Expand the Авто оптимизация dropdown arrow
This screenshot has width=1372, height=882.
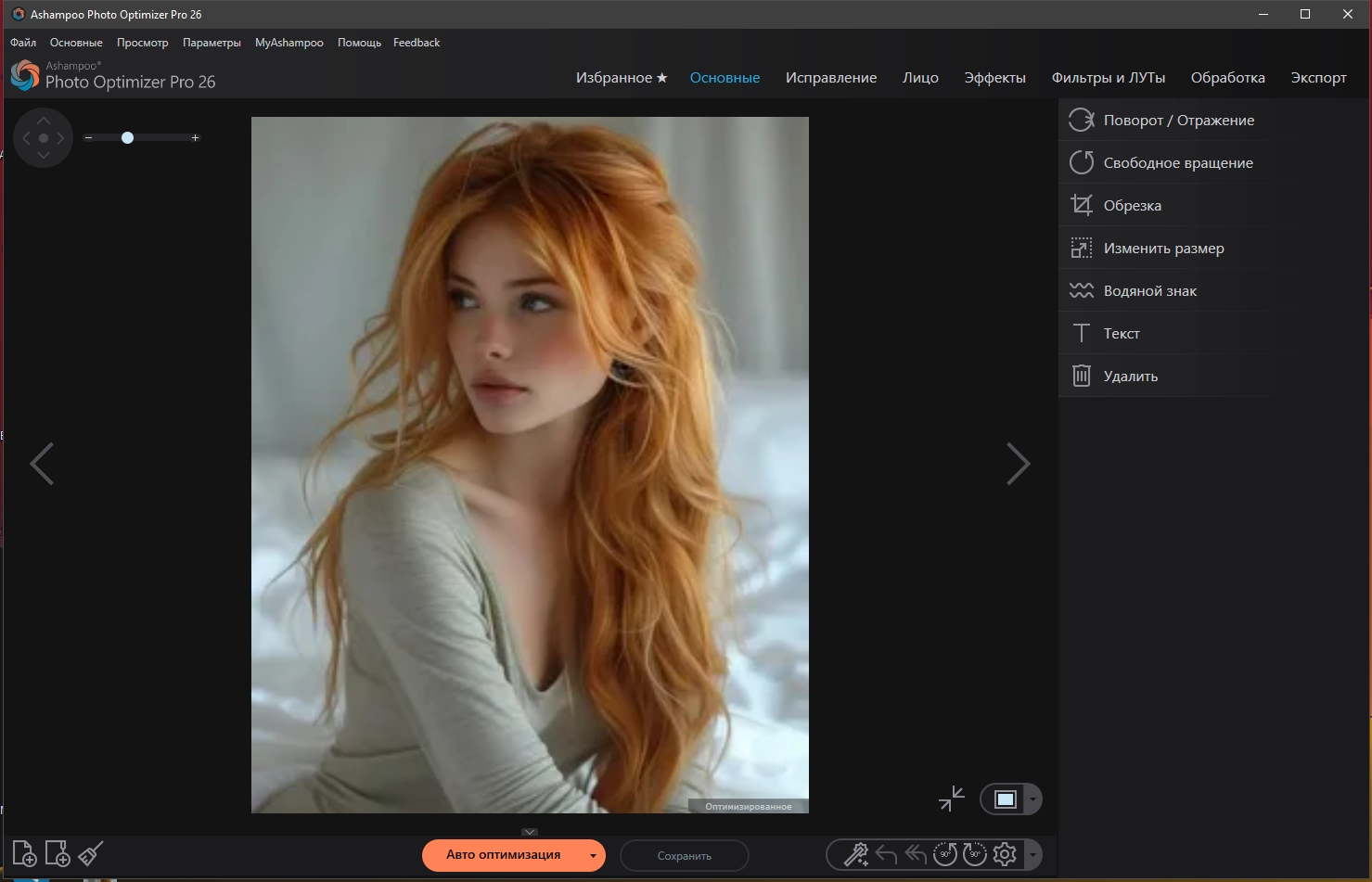593,856
